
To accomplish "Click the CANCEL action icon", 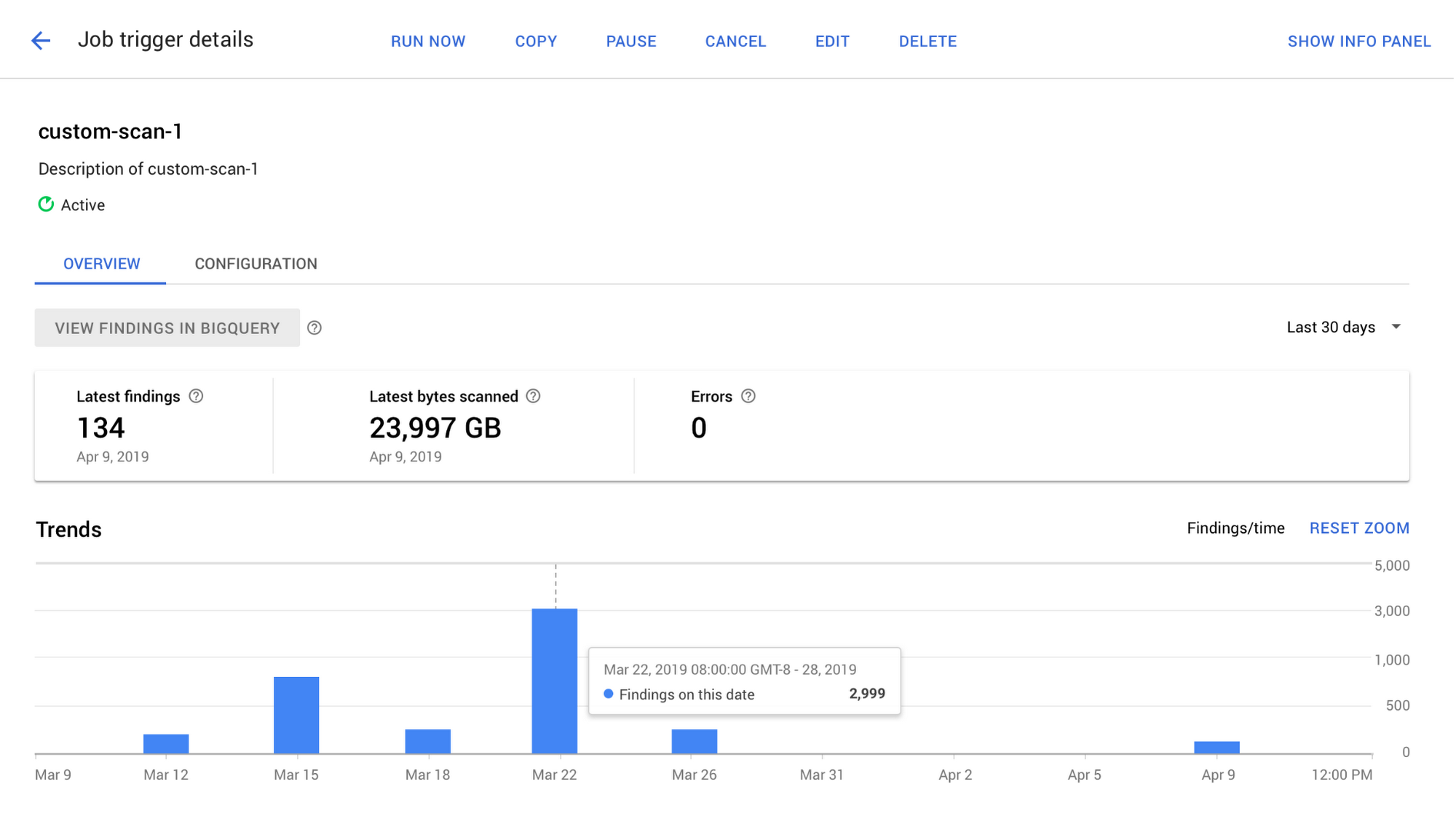I will click(x=736, y=41).
